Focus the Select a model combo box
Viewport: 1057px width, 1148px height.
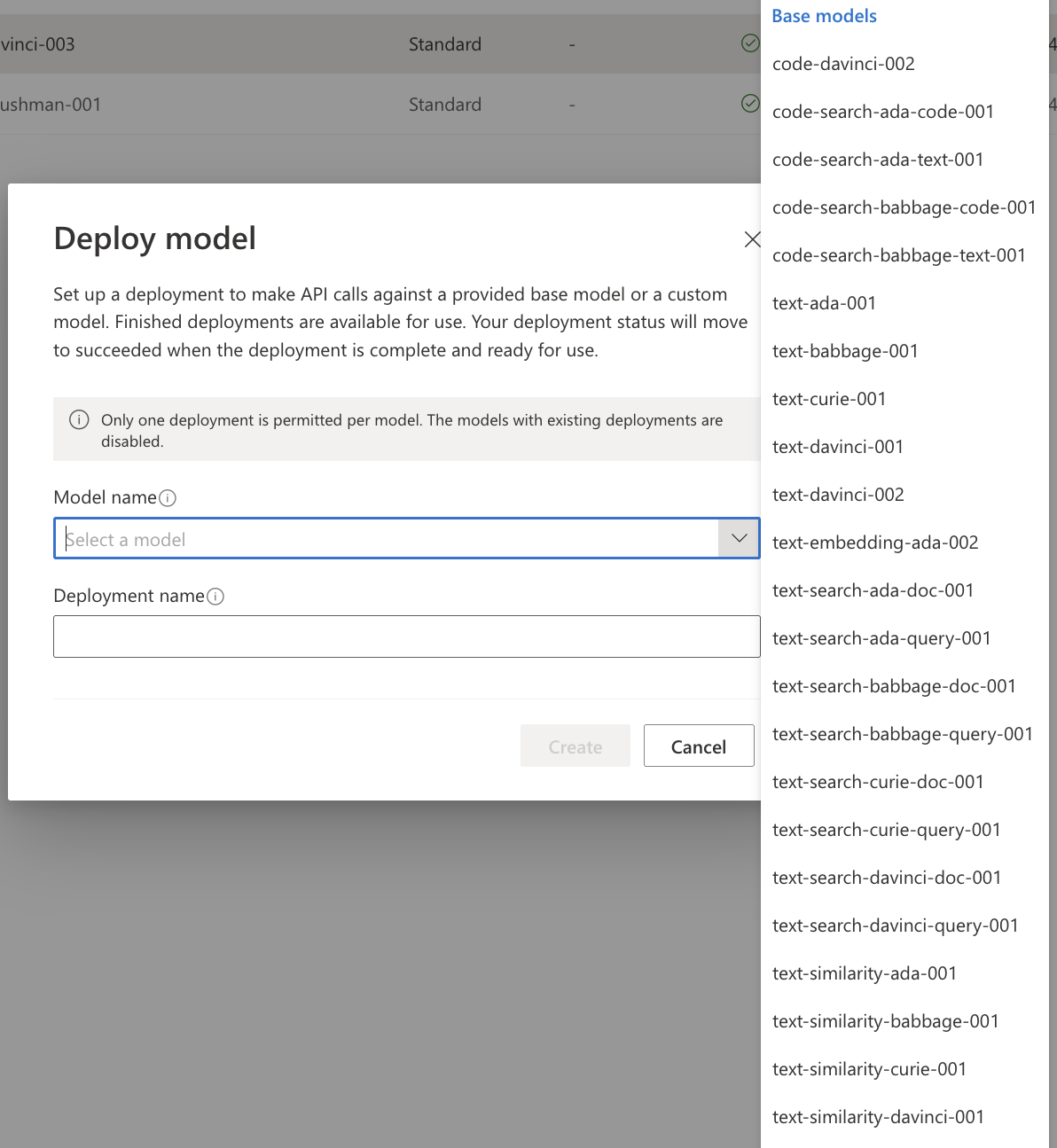click(407, 538)
